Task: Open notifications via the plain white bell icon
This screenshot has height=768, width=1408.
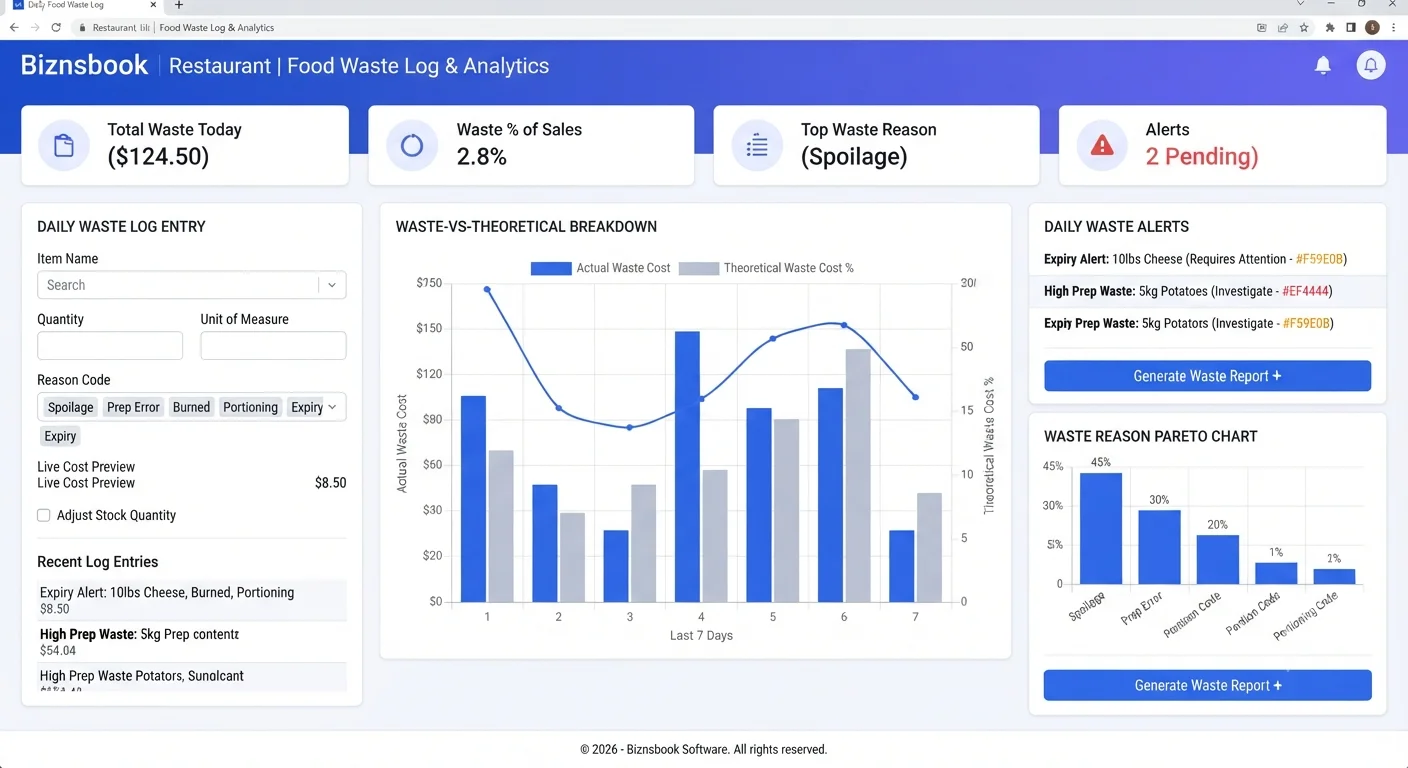Action: 1323,66
